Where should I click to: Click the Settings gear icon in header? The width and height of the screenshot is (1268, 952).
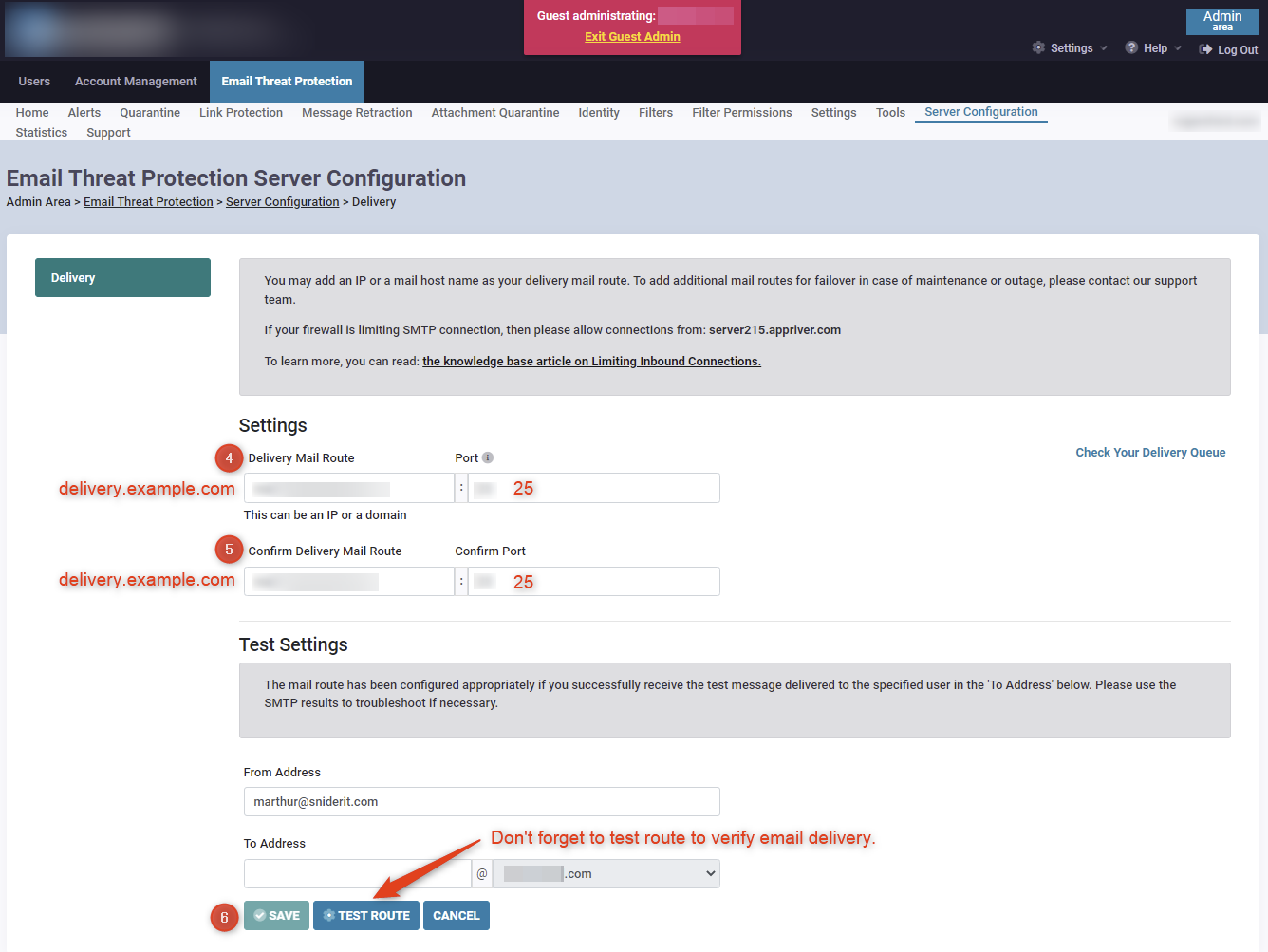click(x=1038, y=47)
